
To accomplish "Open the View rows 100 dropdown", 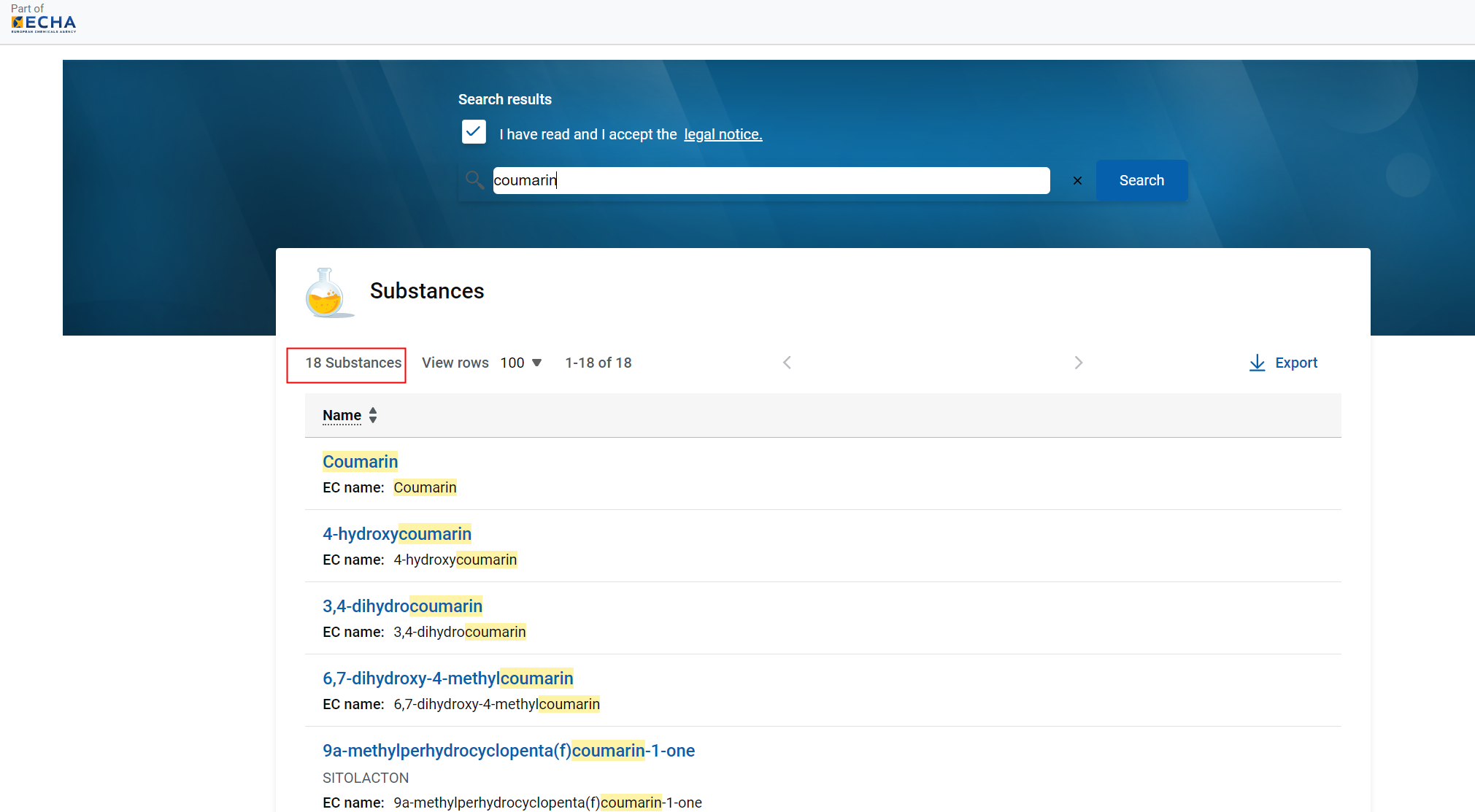I will 520,363.
